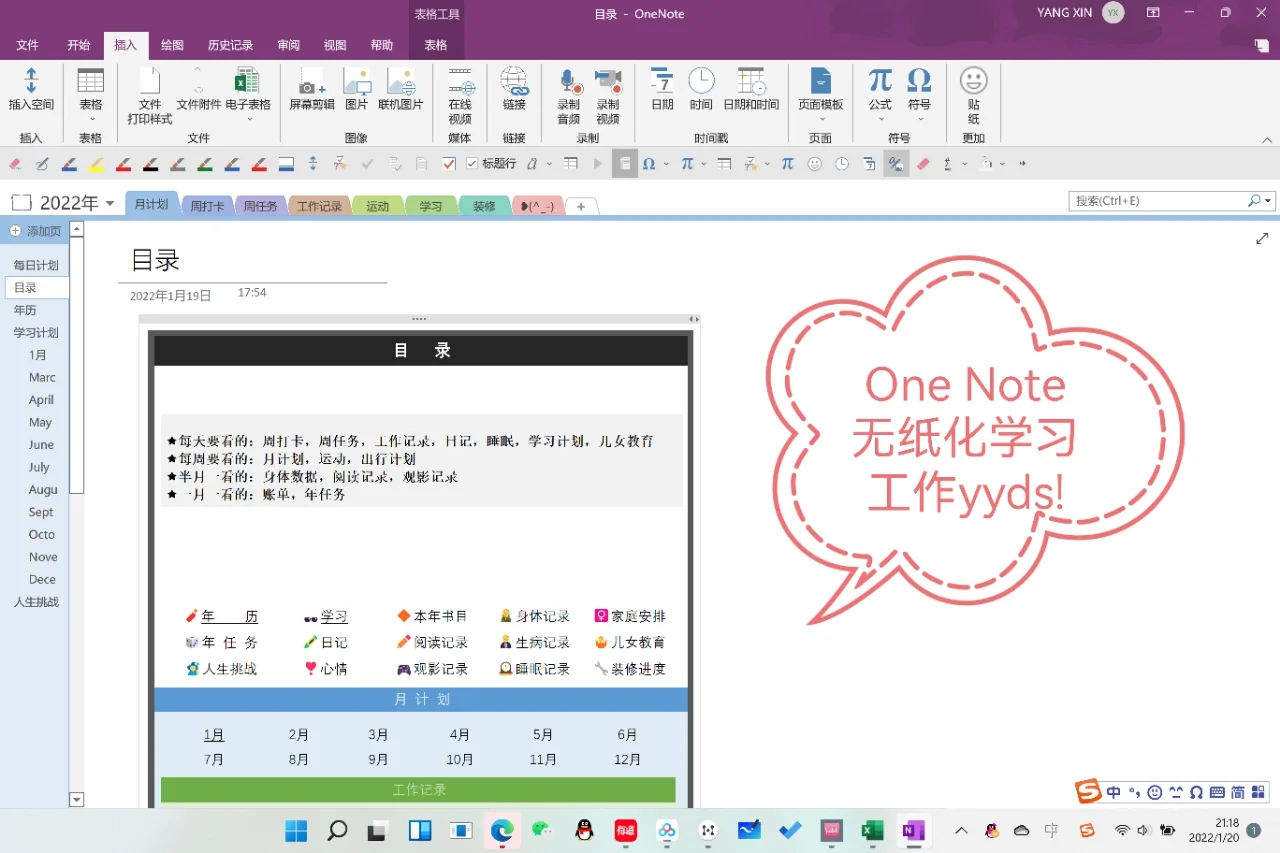1280x853 pixels.
Task: Open the 周打卡 section tab
Action: tap(207, 206)
